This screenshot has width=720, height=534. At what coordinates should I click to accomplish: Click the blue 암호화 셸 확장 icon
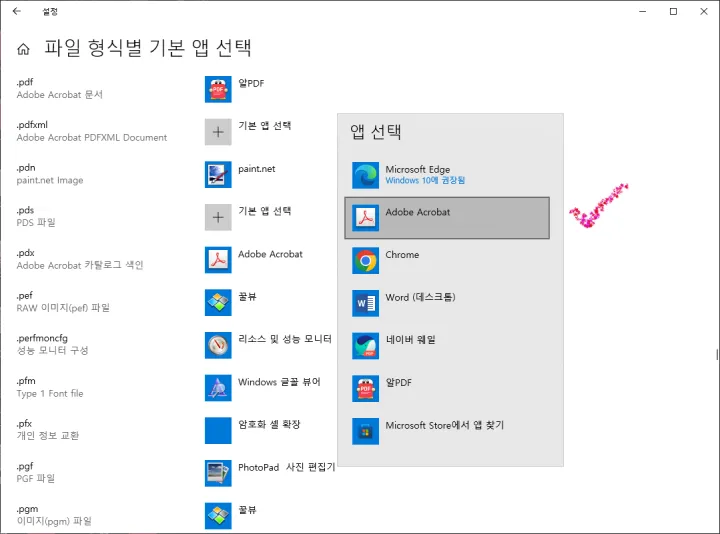[218, 431]
